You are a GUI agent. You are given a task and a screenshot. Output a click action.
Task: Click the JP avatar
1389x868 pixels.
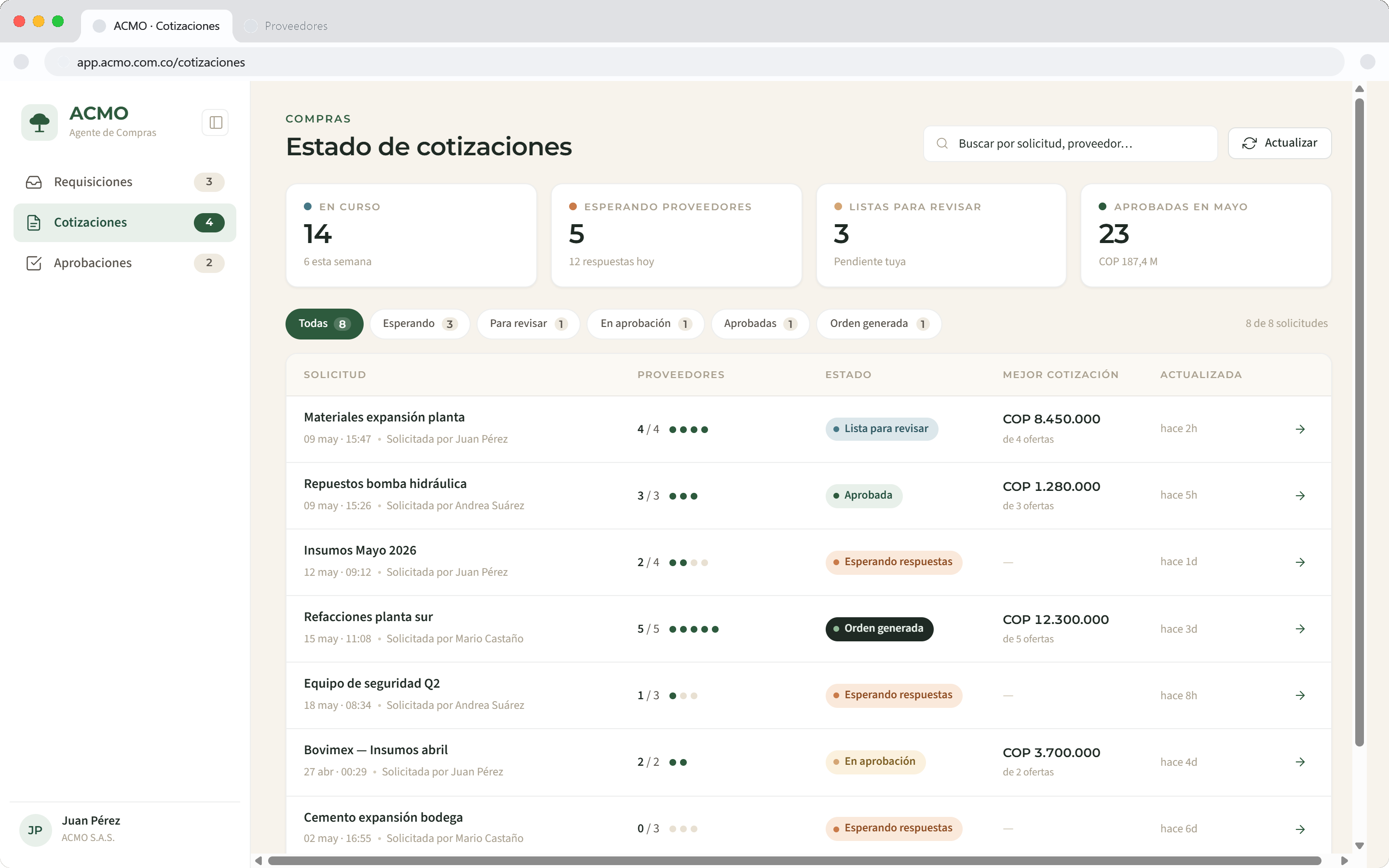pyautogui.click(x=35, y=830)
